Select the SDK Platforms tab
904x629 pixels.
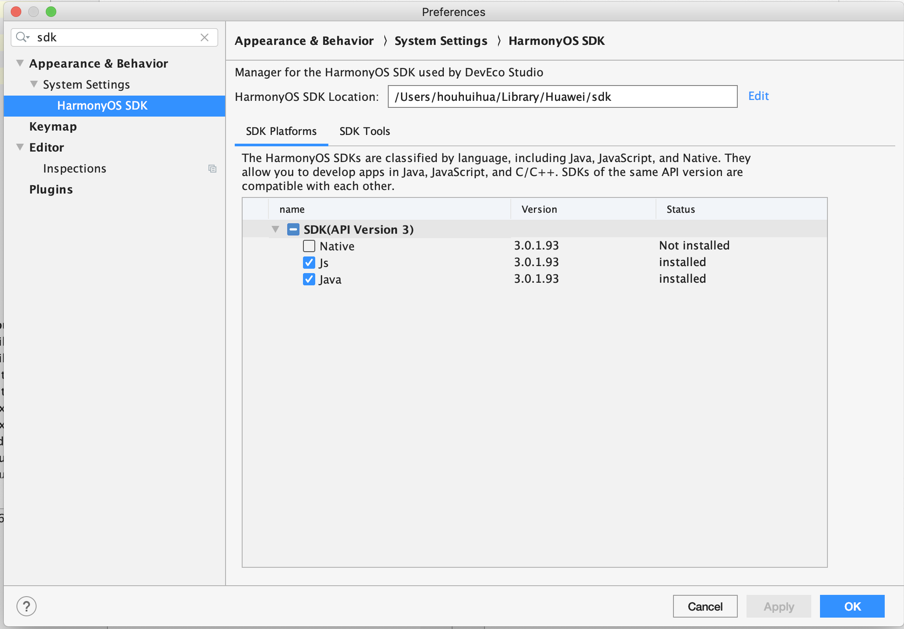pyautogui.click(x=281, y=131)
